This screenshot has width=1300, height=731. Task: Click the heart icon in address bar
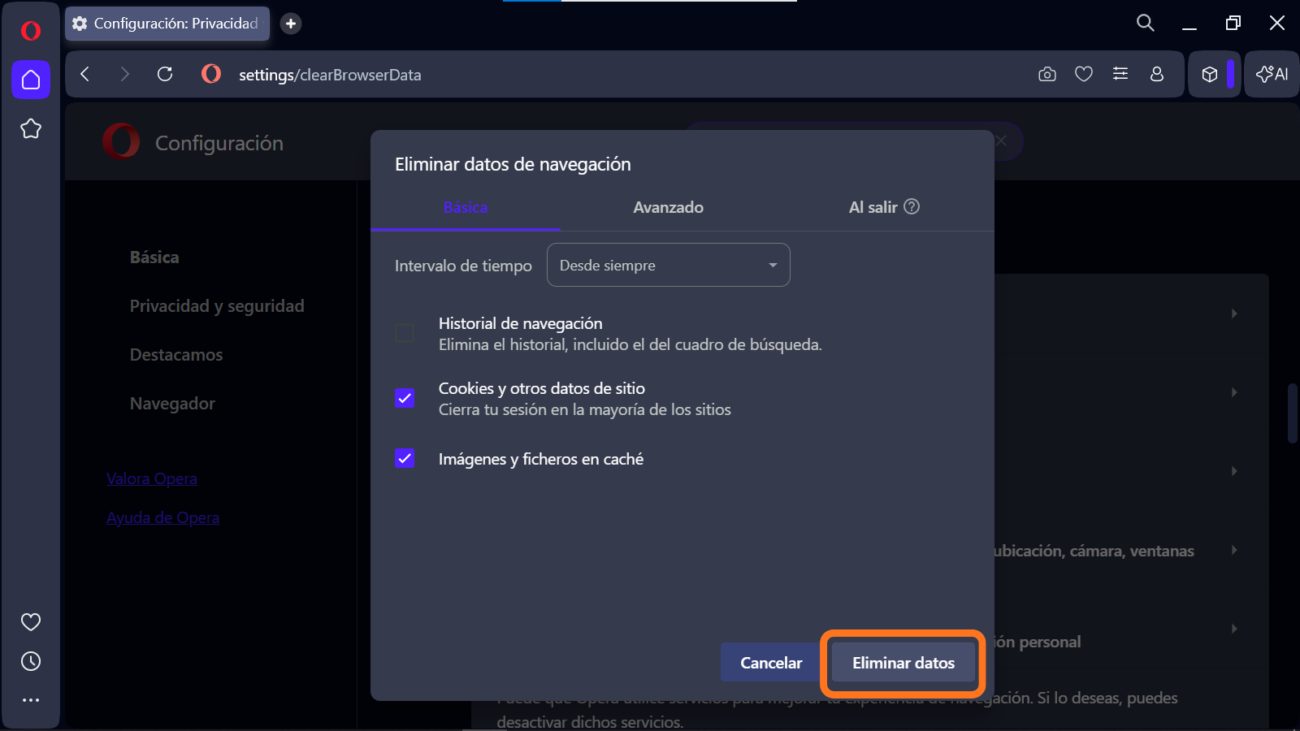coord(1083,74)
